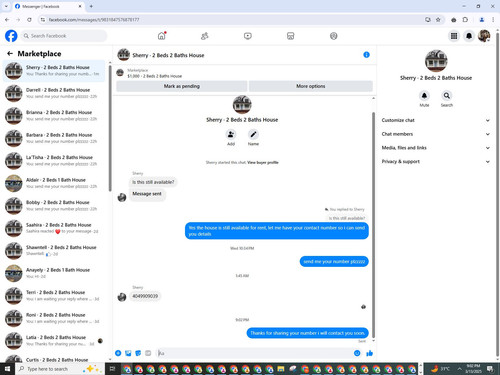Screen dimensions: 500x375
Task: Open the Windows Start menu
Action: 7,369
